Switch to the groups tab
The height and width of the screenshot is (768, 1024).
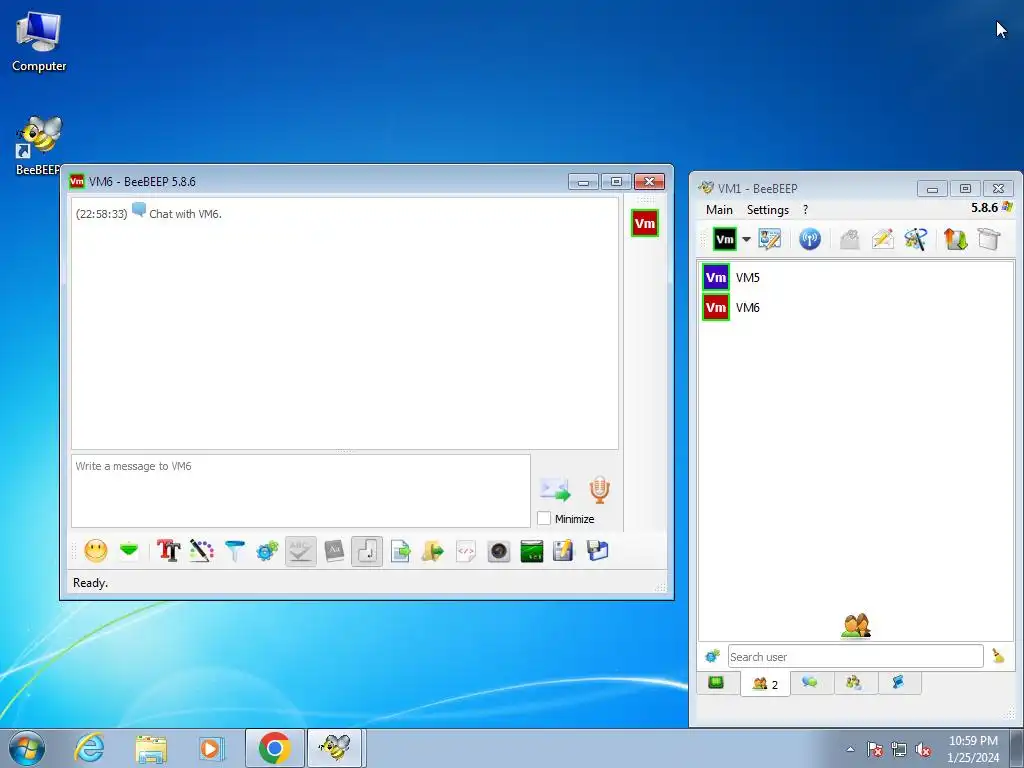tap(854, 682)
